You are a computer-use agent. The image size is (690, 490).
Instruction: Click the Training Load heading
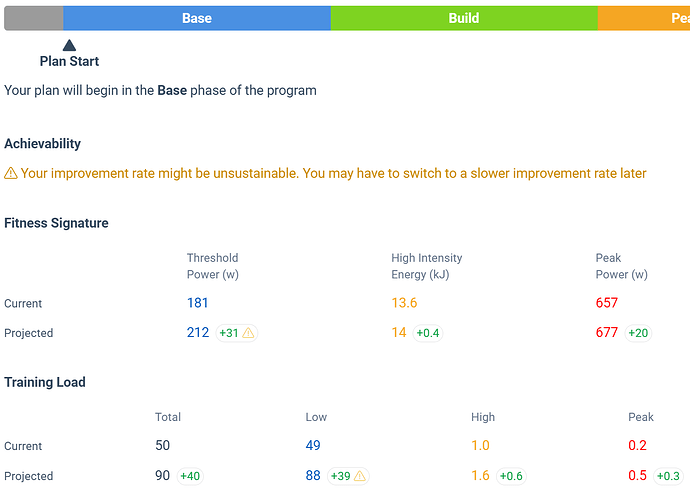click(45, 382)
